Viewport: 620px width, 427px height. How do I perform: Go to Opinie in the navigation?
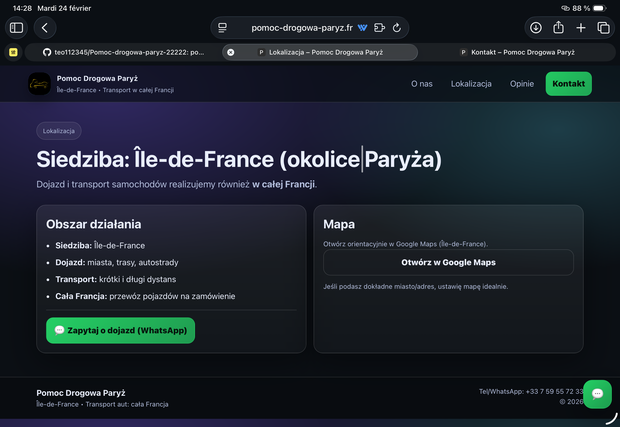[x=522, y=84]
